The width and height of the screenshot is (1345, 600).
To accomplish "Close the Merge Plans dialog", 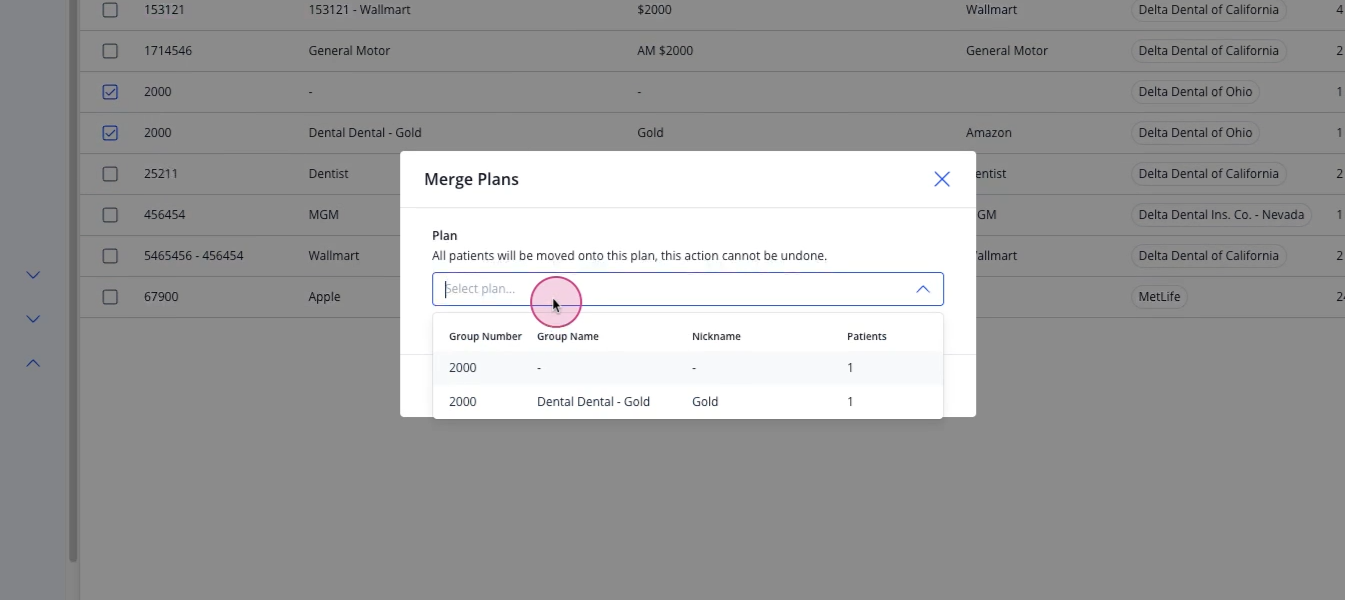I will pyautogui.click(x=941, y=179).
